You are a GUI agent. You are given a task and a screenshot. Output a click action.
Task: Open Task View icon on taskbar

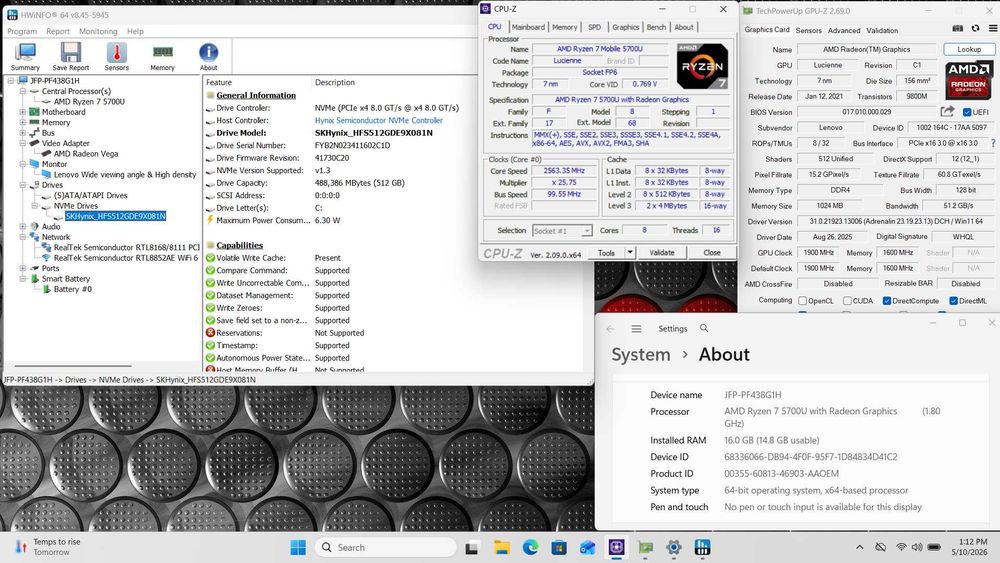[472, 547]
